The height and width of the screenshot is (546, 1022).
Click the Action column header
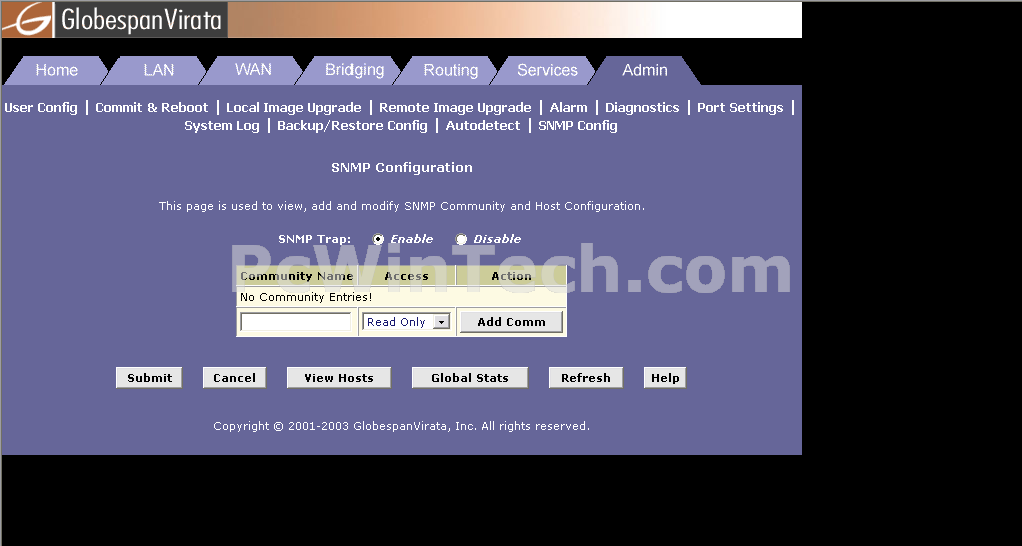[x=511, y=276]
